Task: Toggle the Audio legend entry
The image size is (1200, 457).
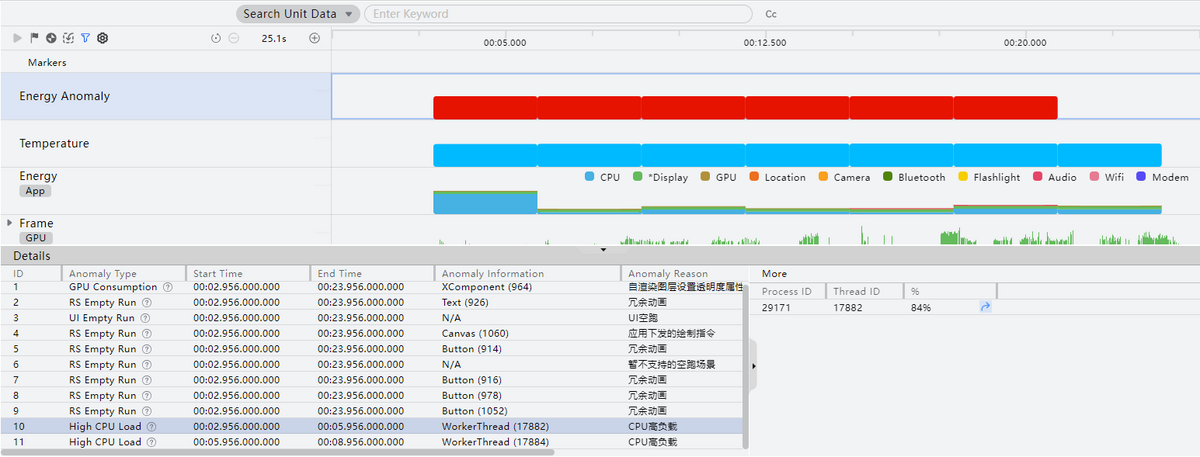Action: (1038, 177)
